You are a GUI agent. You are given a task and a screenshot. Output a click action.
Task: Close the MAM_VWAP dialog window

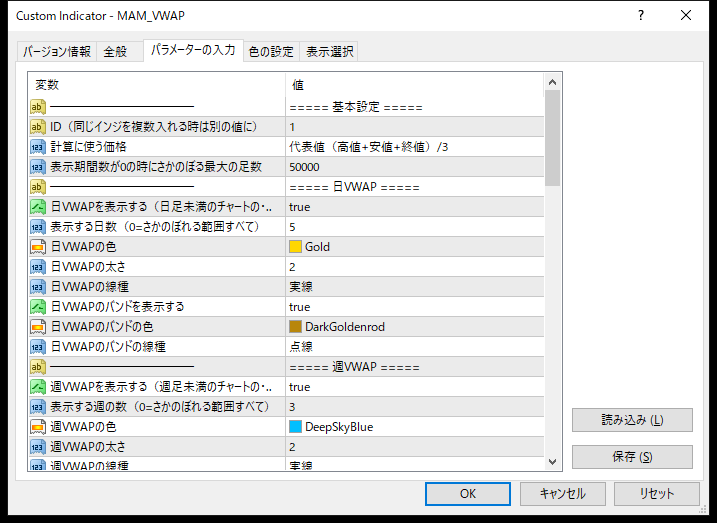[x=686, y=16]
